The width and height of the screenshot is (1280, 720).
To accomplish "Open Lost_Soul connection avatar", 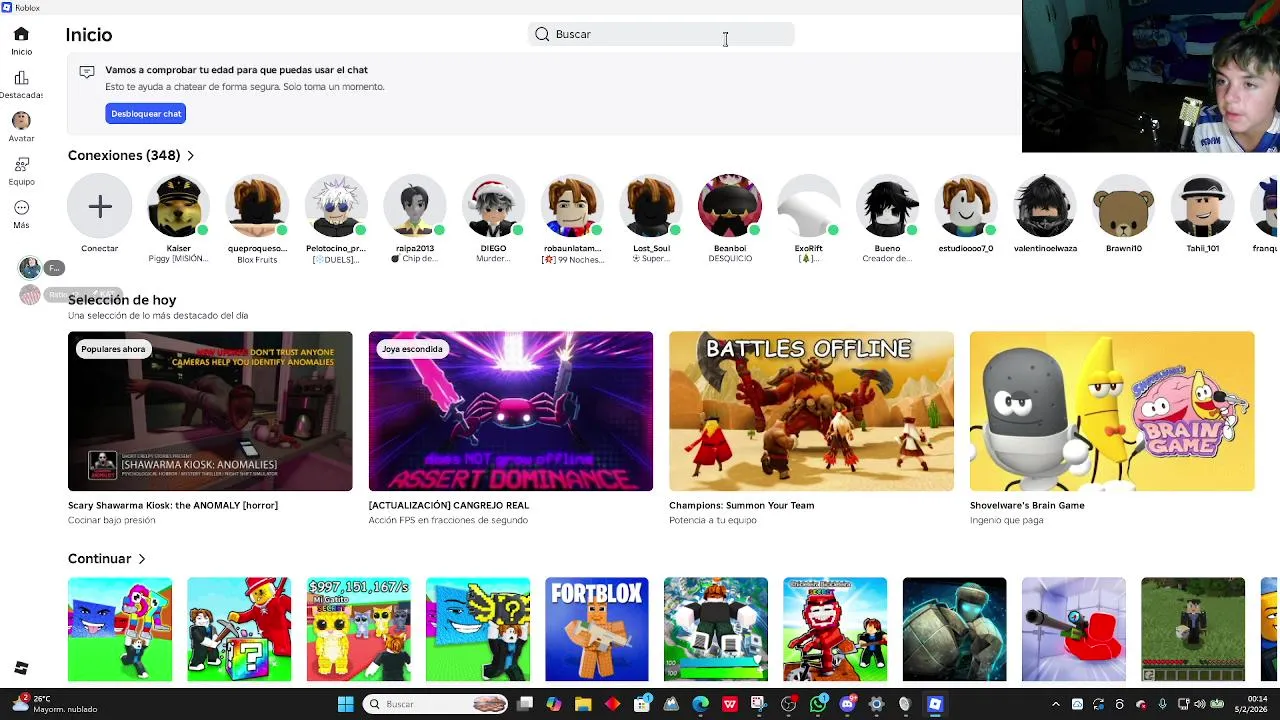I will [651, 206].
